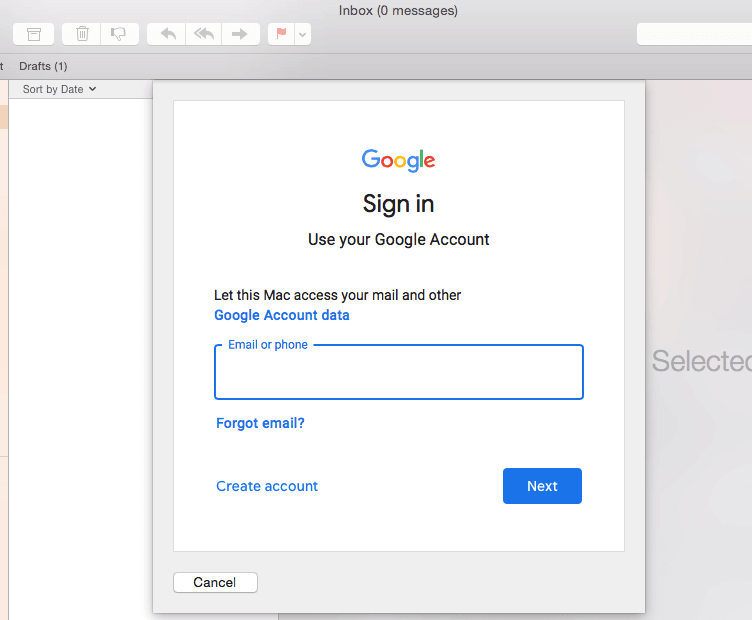Click the Inbox window title
Image resolution: width=752 pixels, height=620 pixels.
pyautogui.click(x=398, y=11)
